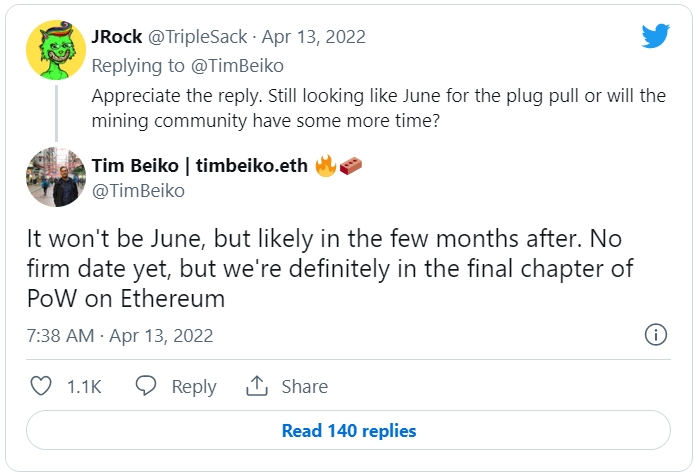Like the tweet with the heart icon
696x475 pixels.
(41, 386)
